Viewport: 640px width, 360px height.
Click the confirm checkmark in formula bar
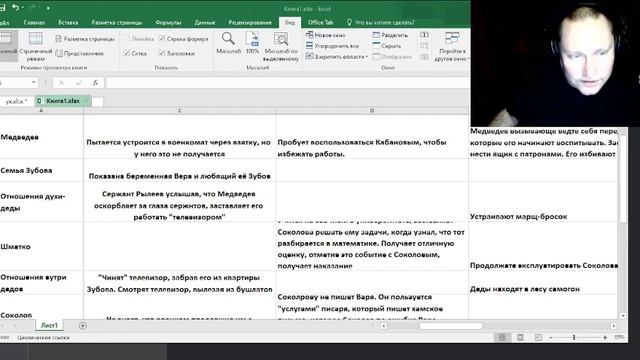pyautogui.click(x=78, y=83)
